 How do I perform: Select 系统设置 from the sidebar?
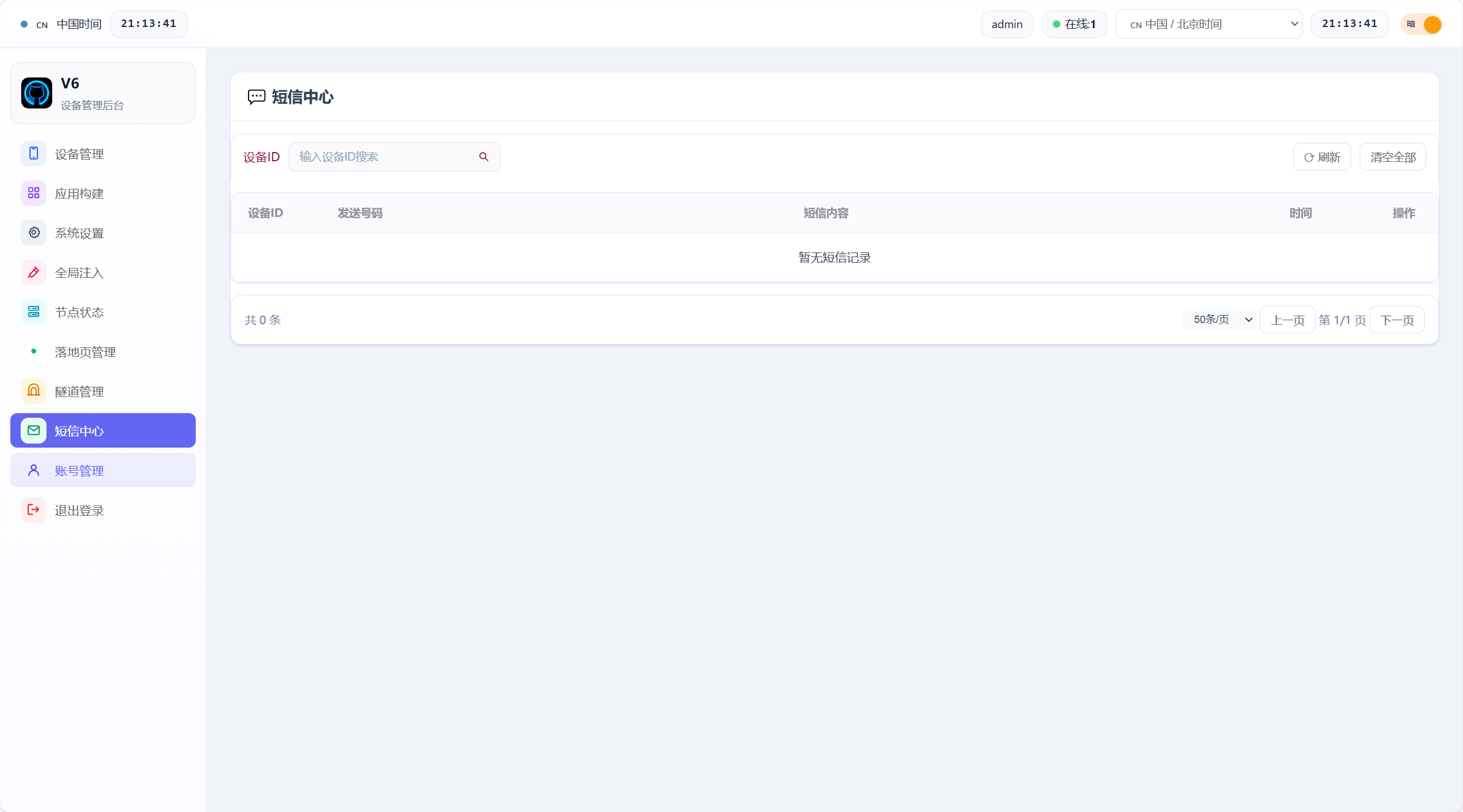[103, 233]
